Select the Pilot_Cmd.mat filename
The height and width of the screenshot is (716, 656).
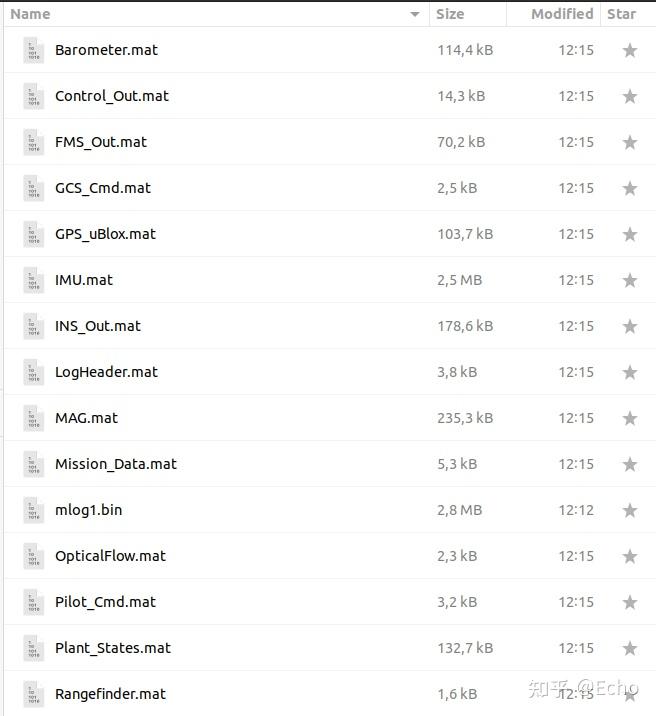point(106,602)
